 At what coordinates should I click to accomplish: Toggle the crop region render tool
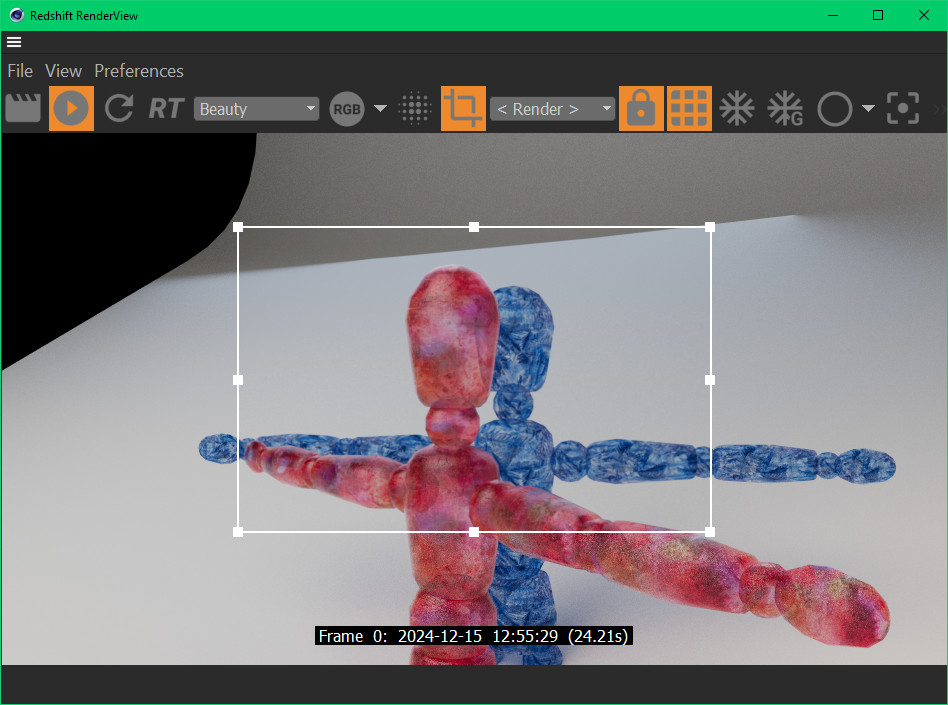[463, 108]
